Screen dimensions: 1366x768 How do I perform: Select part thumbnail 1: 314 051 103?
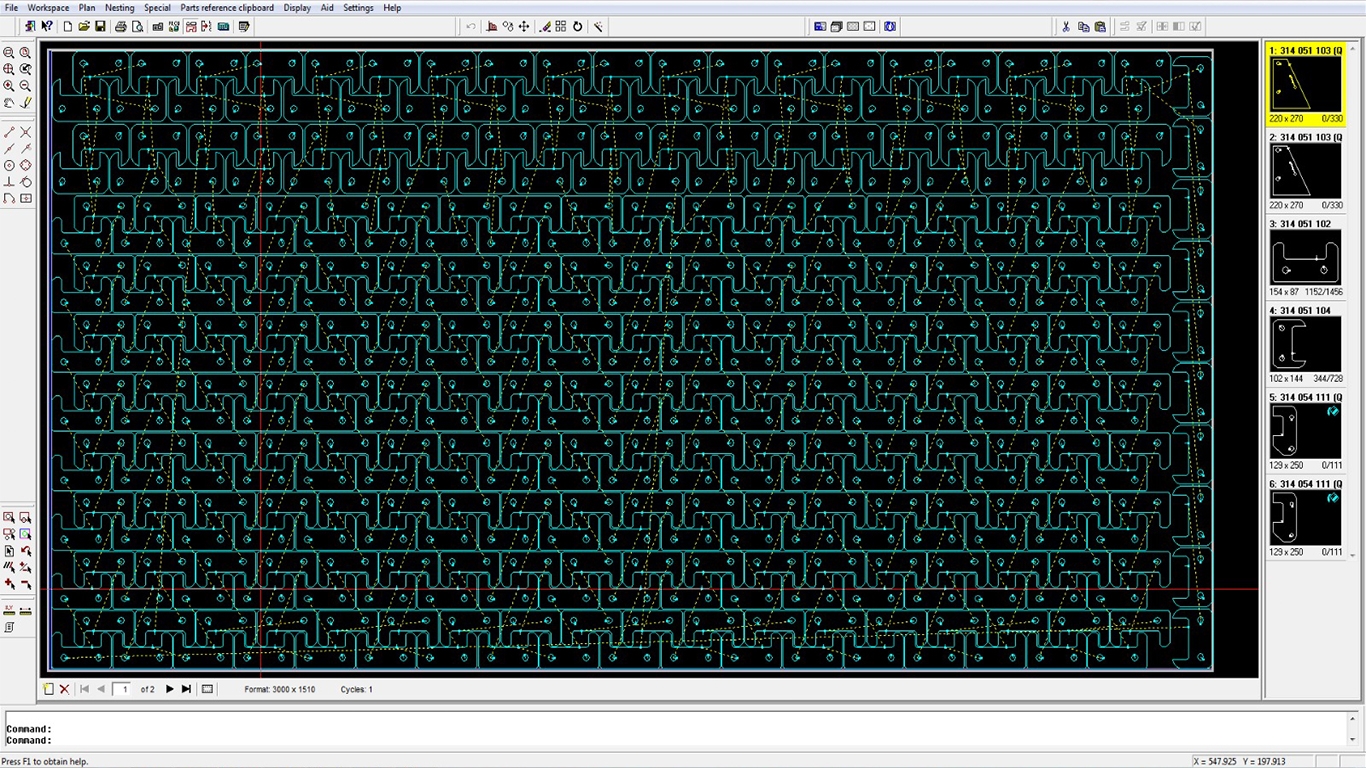point(1306,85)
